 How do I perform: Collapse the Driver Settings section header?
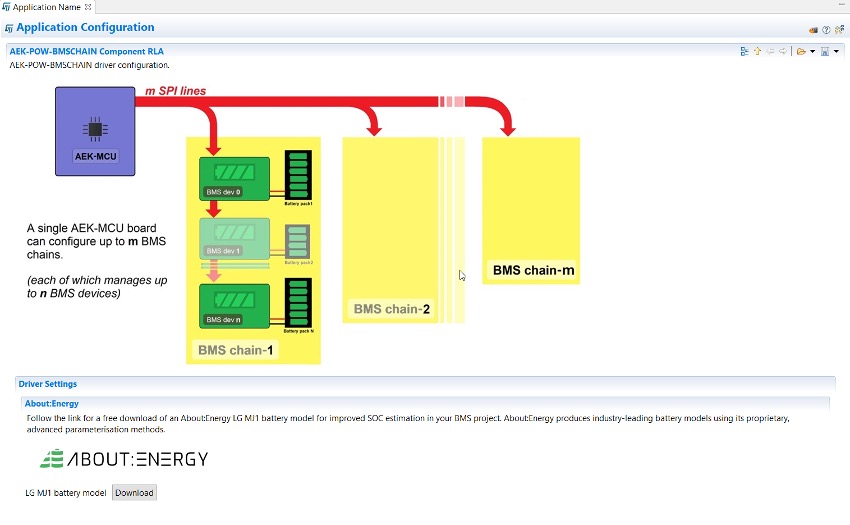pyautogui.click(x=48, y=384)
